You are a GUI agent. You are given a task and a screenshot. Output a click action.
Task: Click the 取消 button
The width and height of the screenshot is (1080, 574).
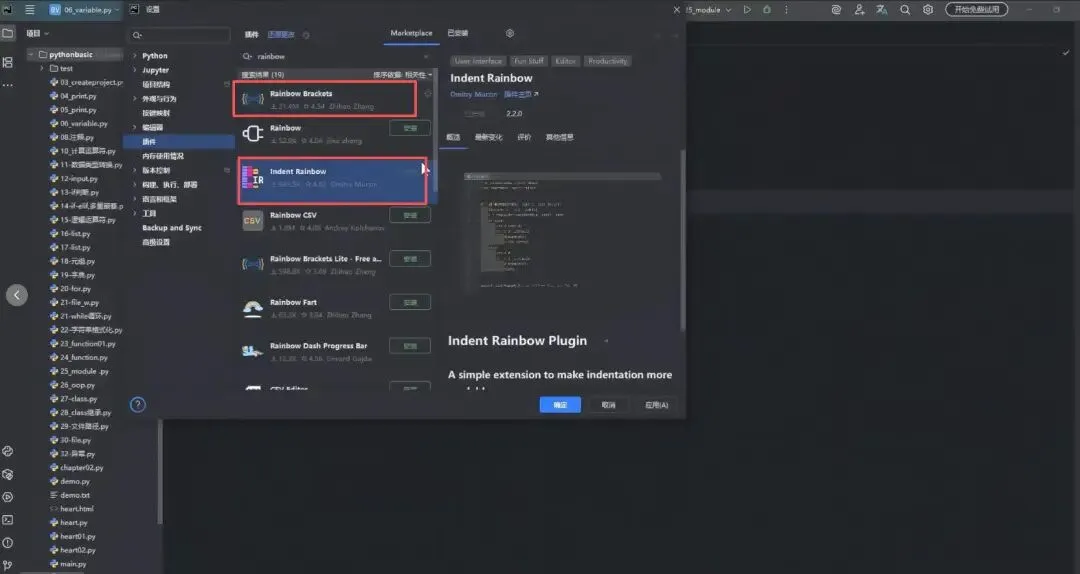[x=608, y=404]
